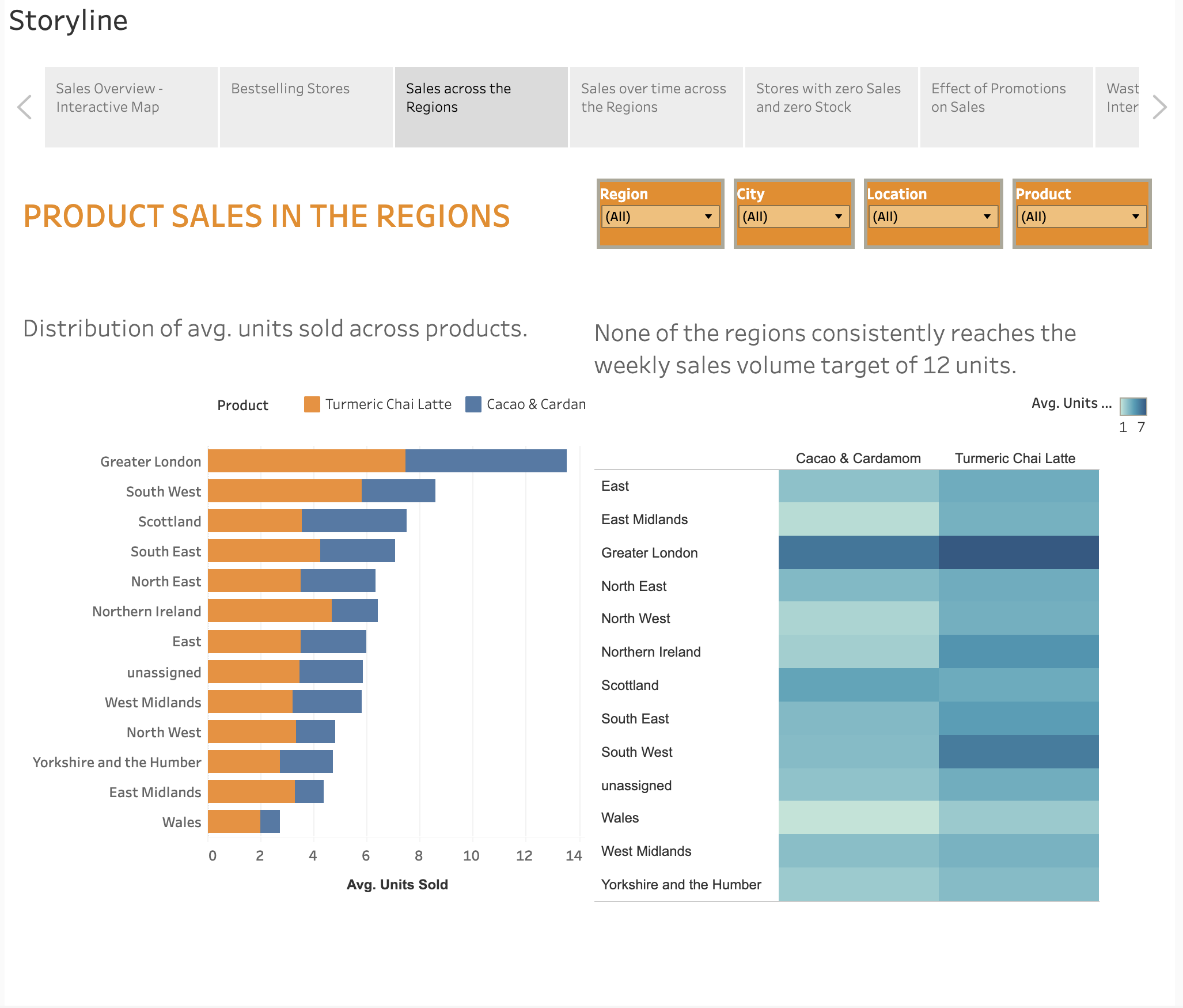Select Stores with zero Sales and zero Stock

[831, 107]
